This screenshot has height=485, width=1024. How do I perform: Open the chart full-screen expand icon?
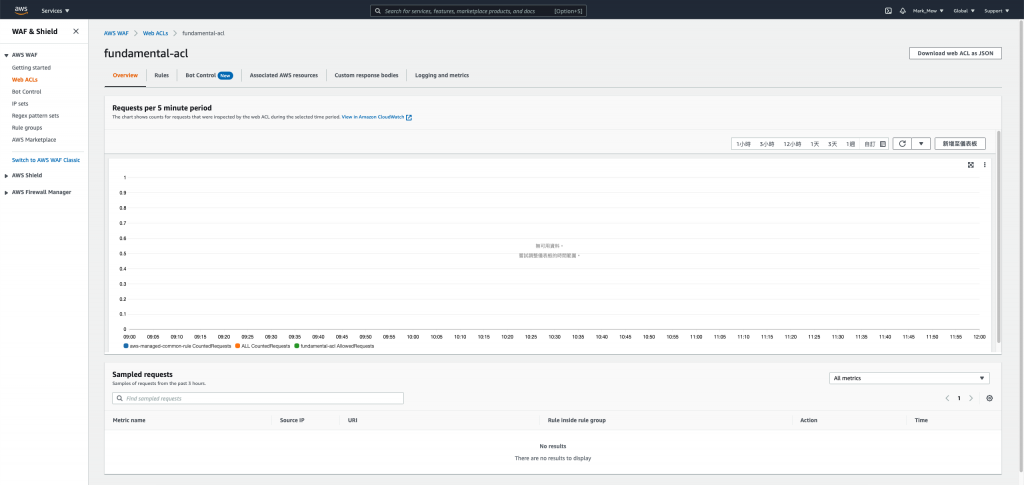970,165
